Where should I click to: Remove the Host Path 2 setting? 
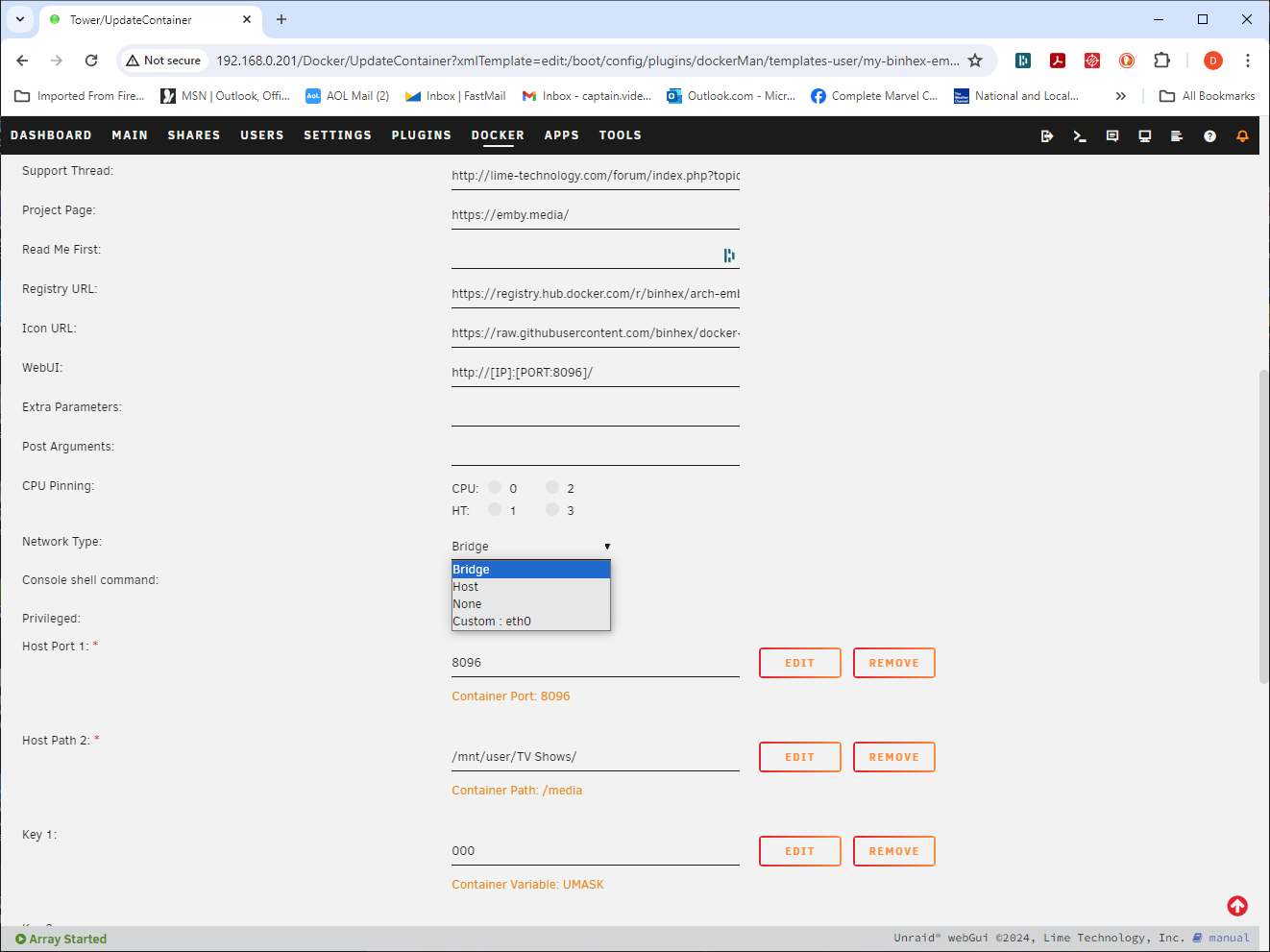pos(894,757)
